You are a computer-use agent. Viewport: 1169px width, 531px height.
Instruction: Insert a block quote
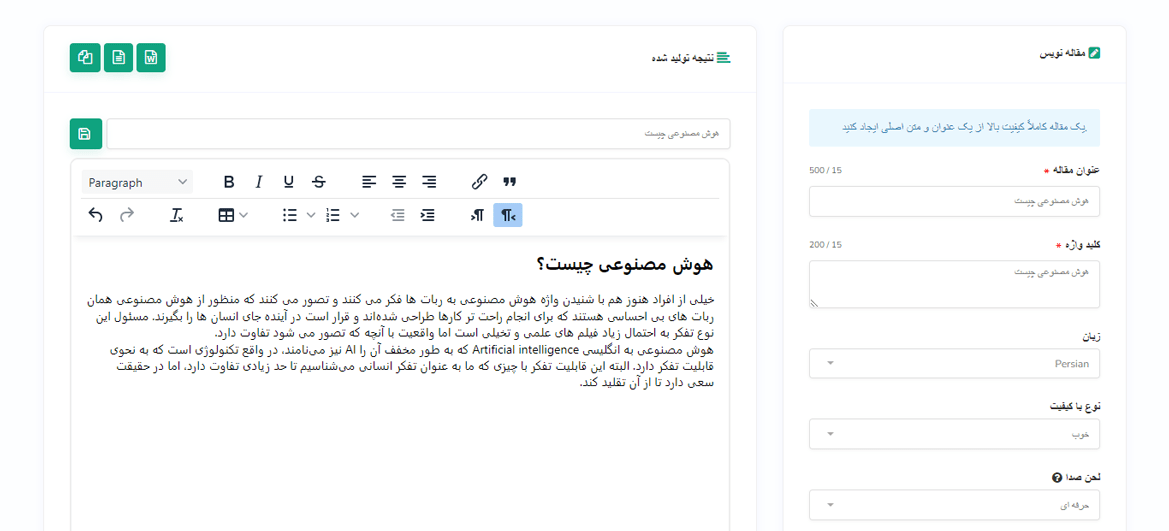[x=510, y=182]
